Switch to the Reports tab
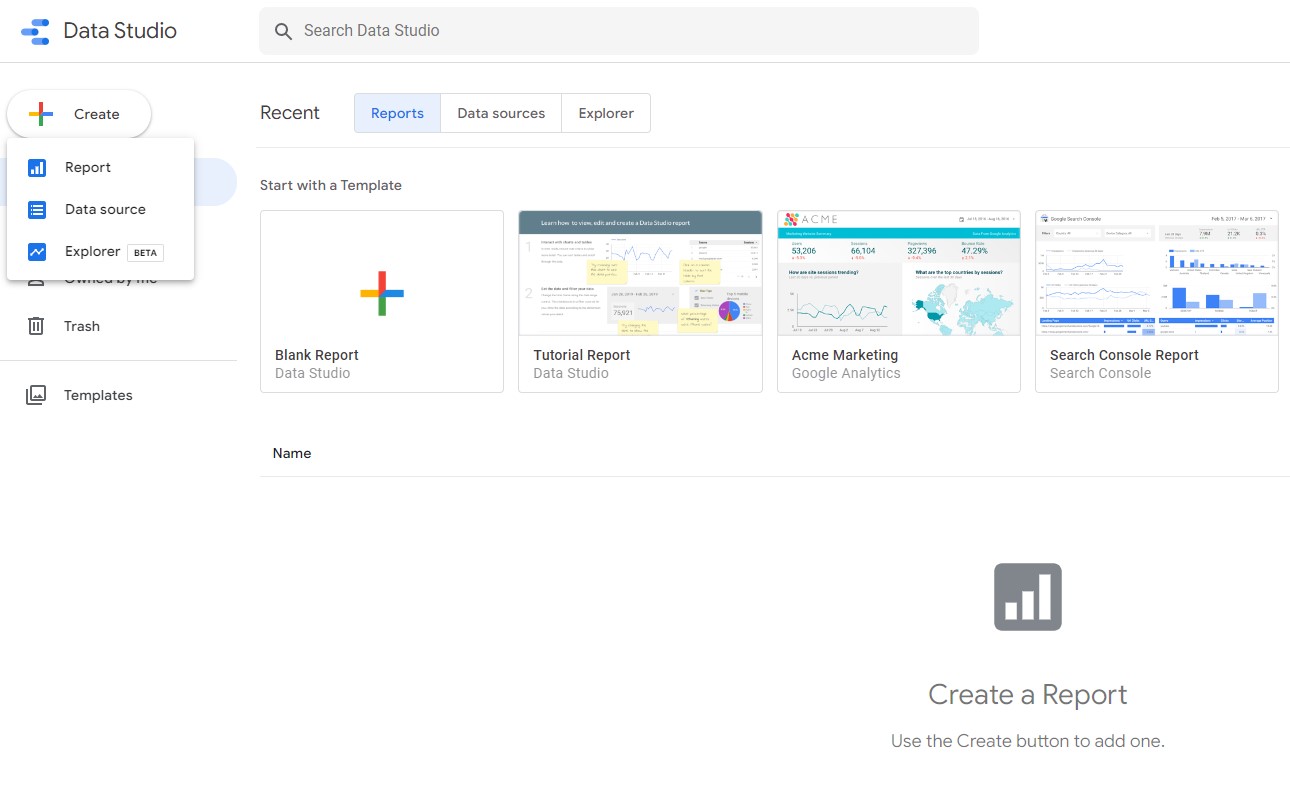1290x785 pixels. point(397,113)
